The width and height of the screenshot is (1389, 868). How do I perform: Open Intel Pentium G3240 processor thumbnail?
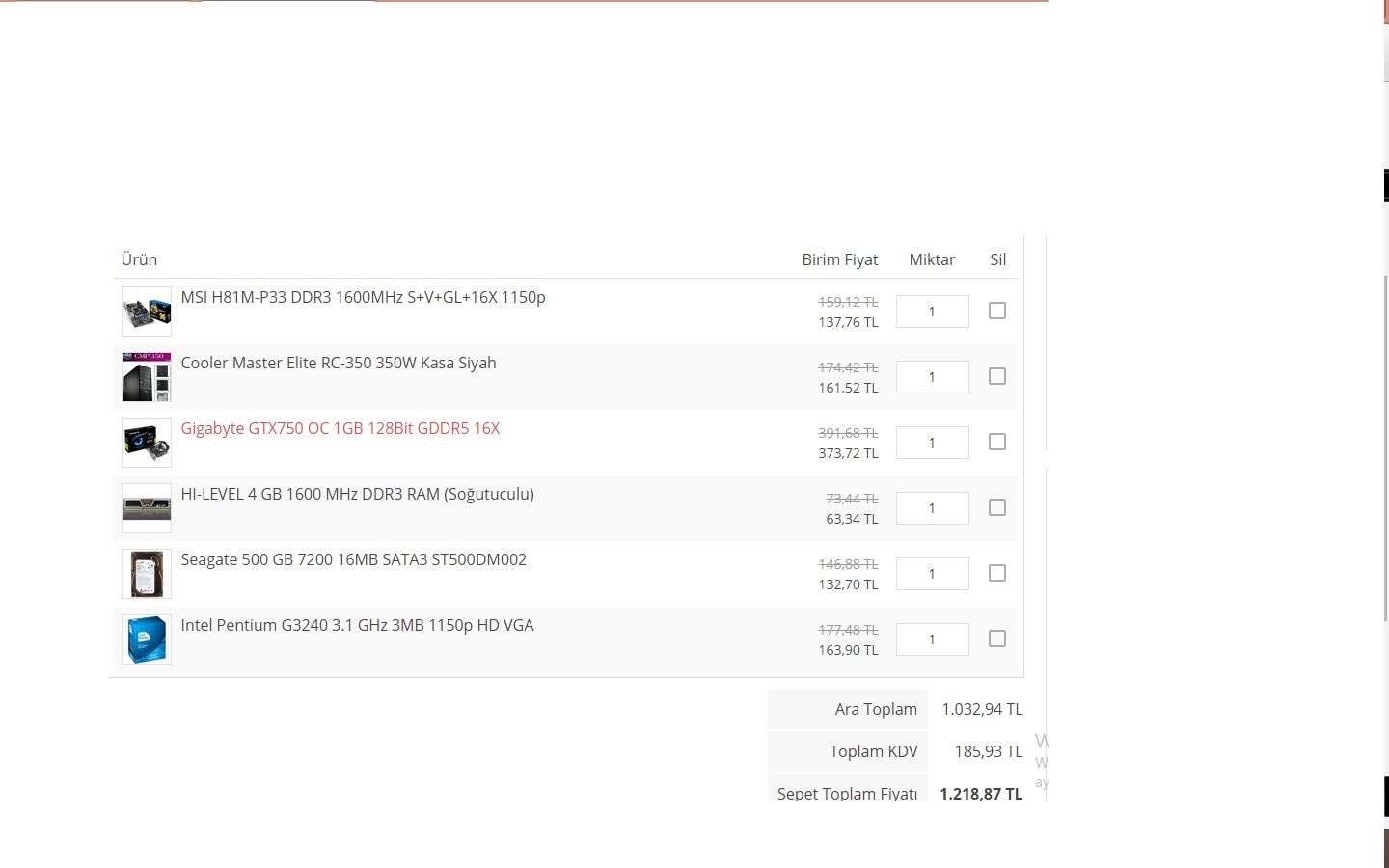147,639
